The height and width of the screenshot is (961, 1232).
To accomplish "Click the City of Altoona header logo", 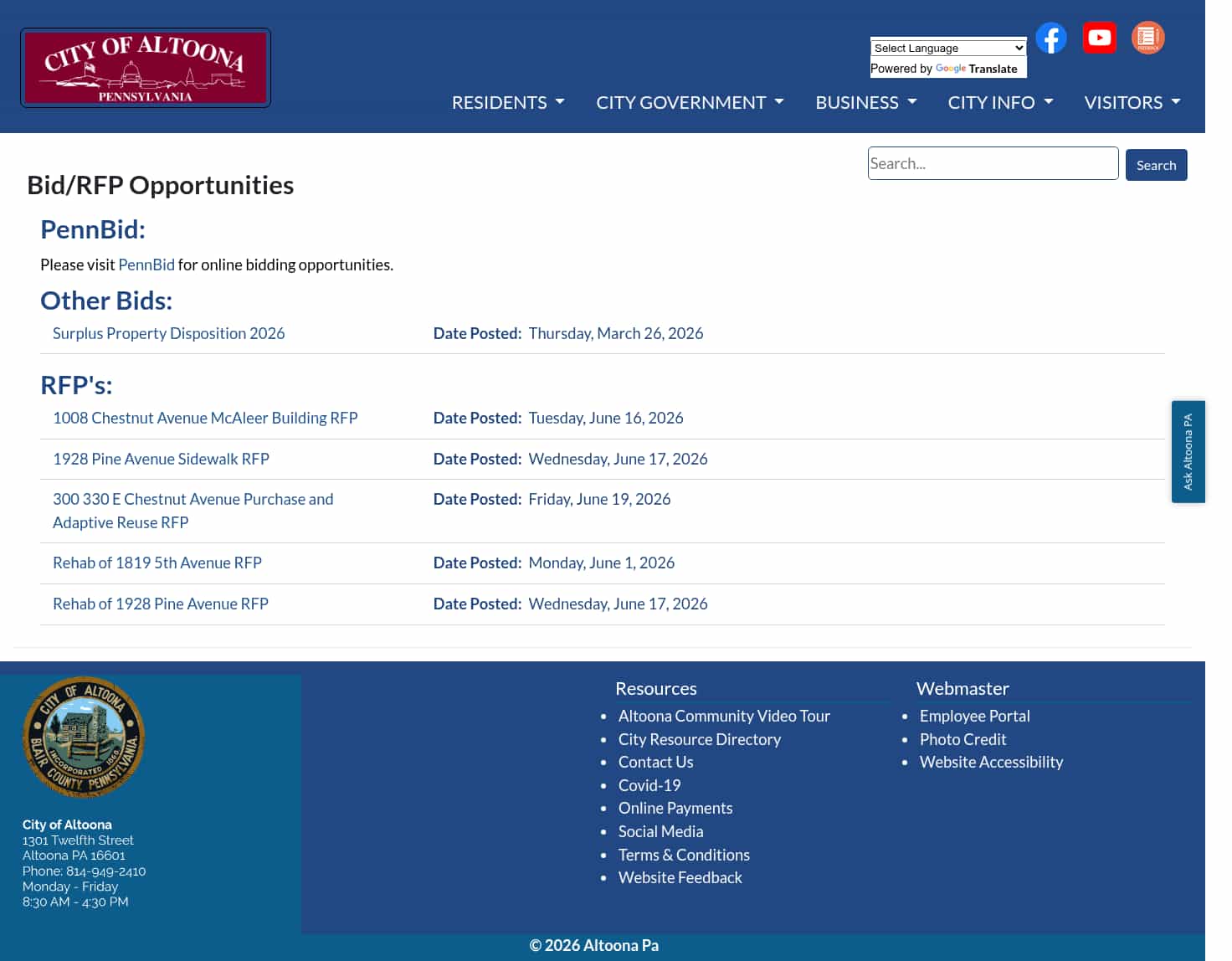I will click(146, 68).
